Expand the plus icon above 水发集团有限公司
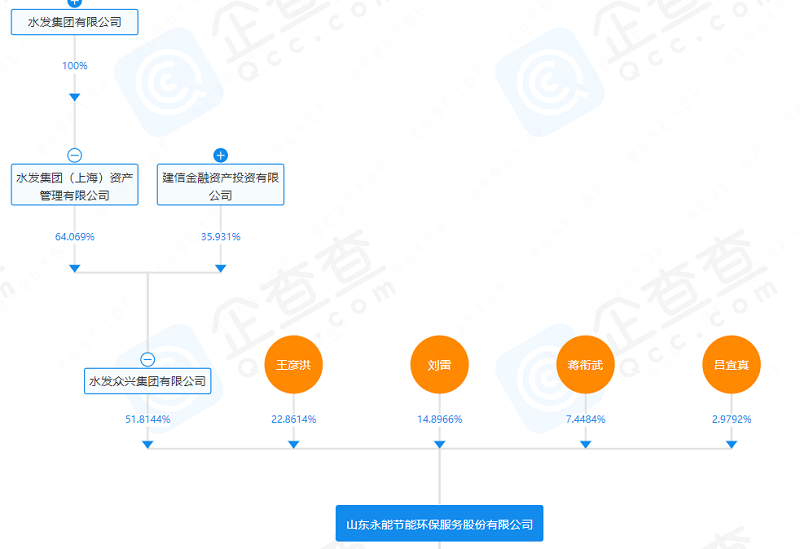This screenshot has height=549, width=800. 74,3
